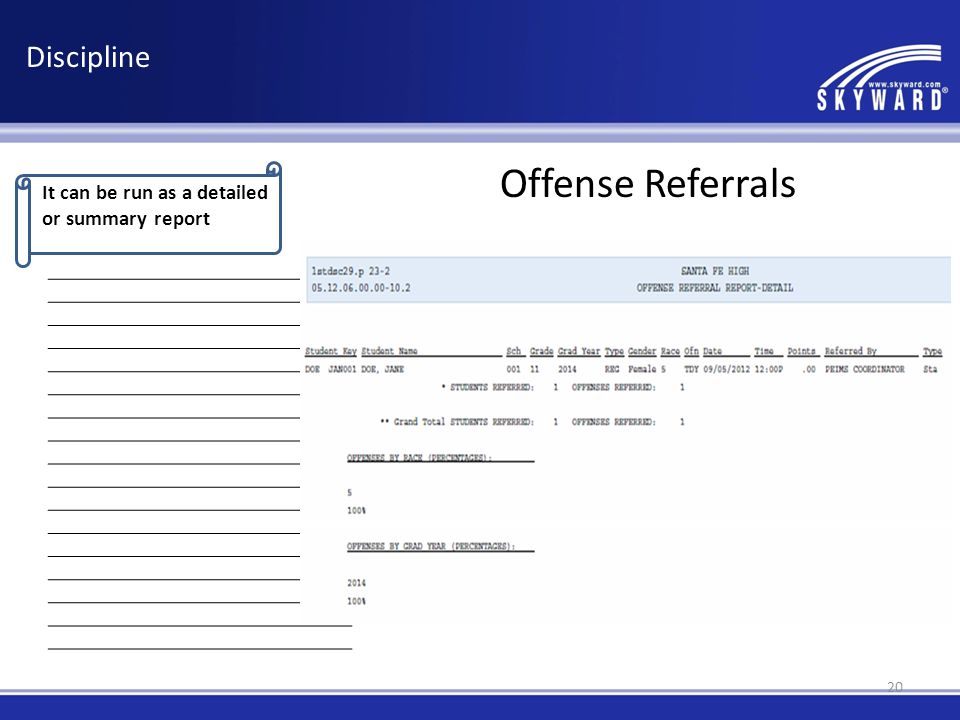Image resolution: width=960 pixels, height=720 pixels.
Task: Click the Offense Referrals heading
Action: (x=648, y=183)
